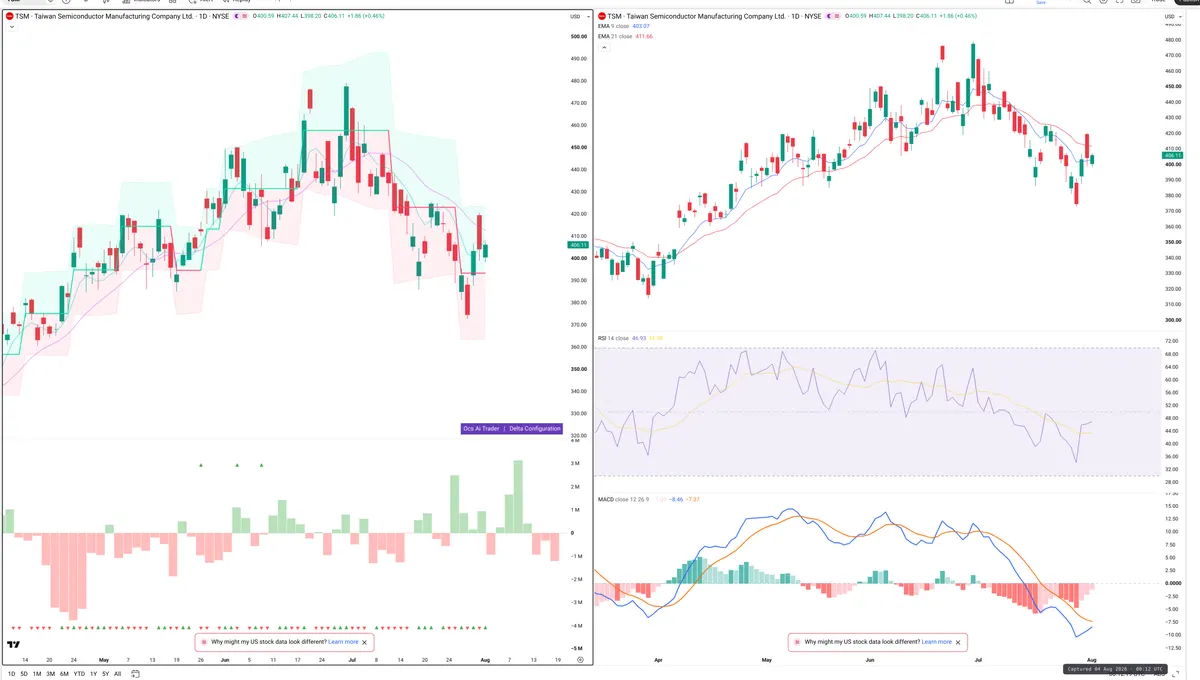The image size is (1200, 680).
Task: Click the moon session icon on right chart
Action: click(827, 17)
